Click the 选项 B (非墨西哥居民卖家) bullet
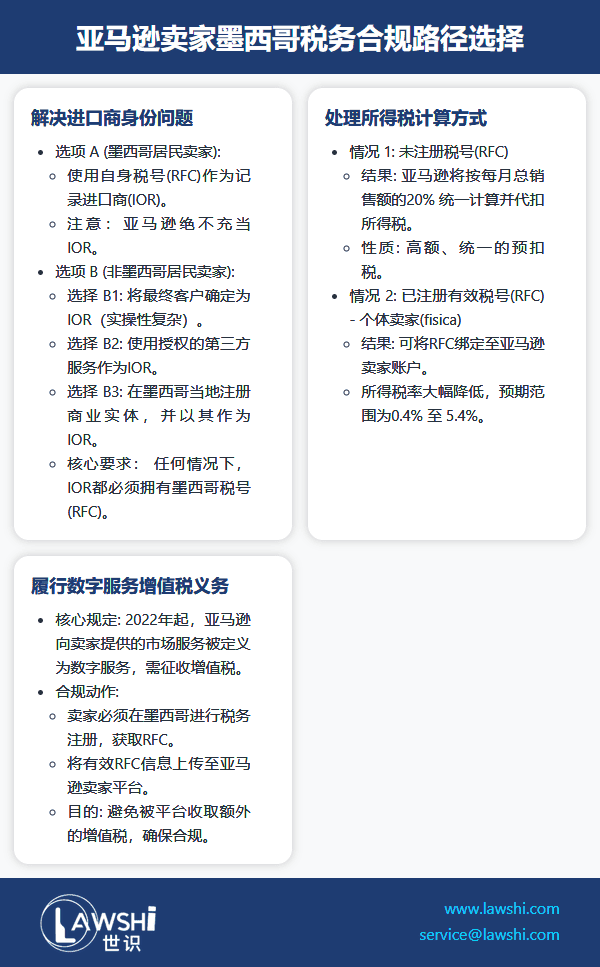600x967 pixels. (144, 272)
